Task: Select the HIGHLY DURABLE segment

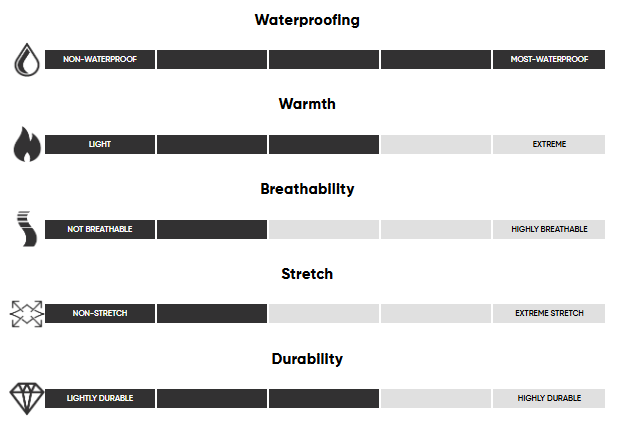Action: click(549, 398)
